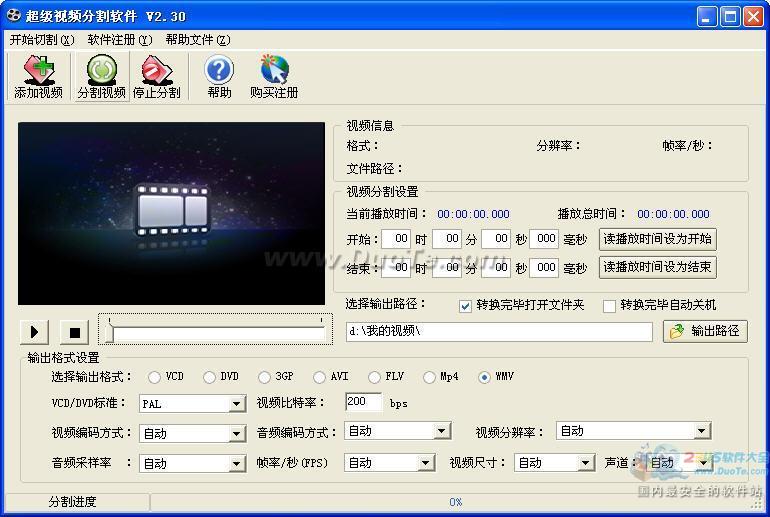Open the 开始切割 menu
770x517 pixels.
point(41,40)
